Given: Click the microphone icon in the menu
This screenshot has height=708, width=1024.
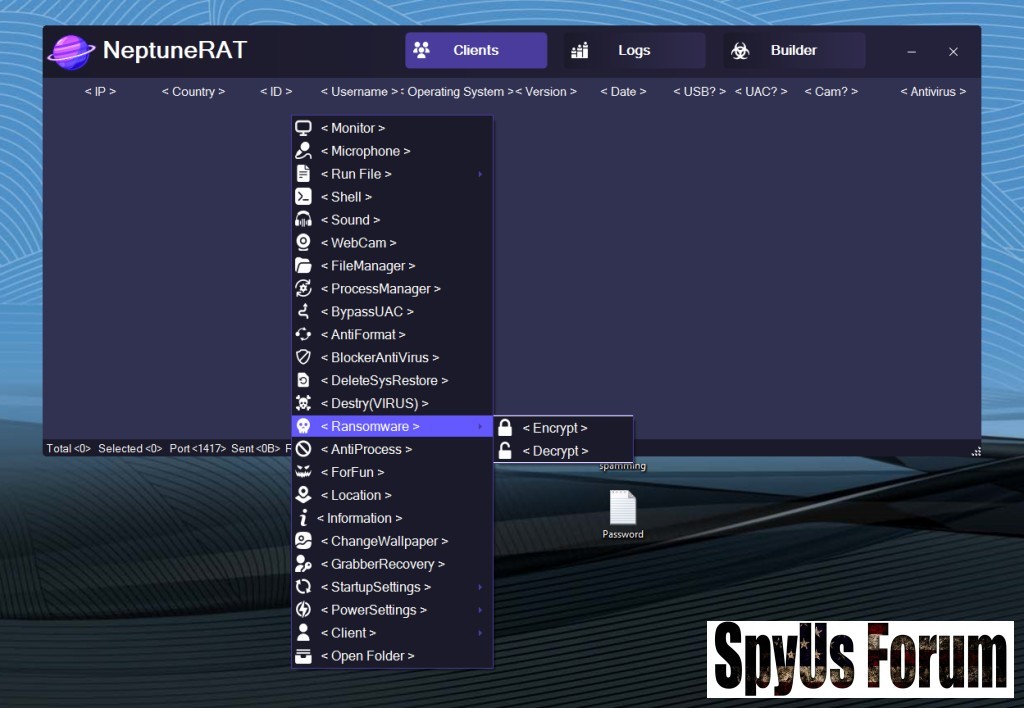Looking at the screenshot, I should pyautogui.click(x=303, y=151).
